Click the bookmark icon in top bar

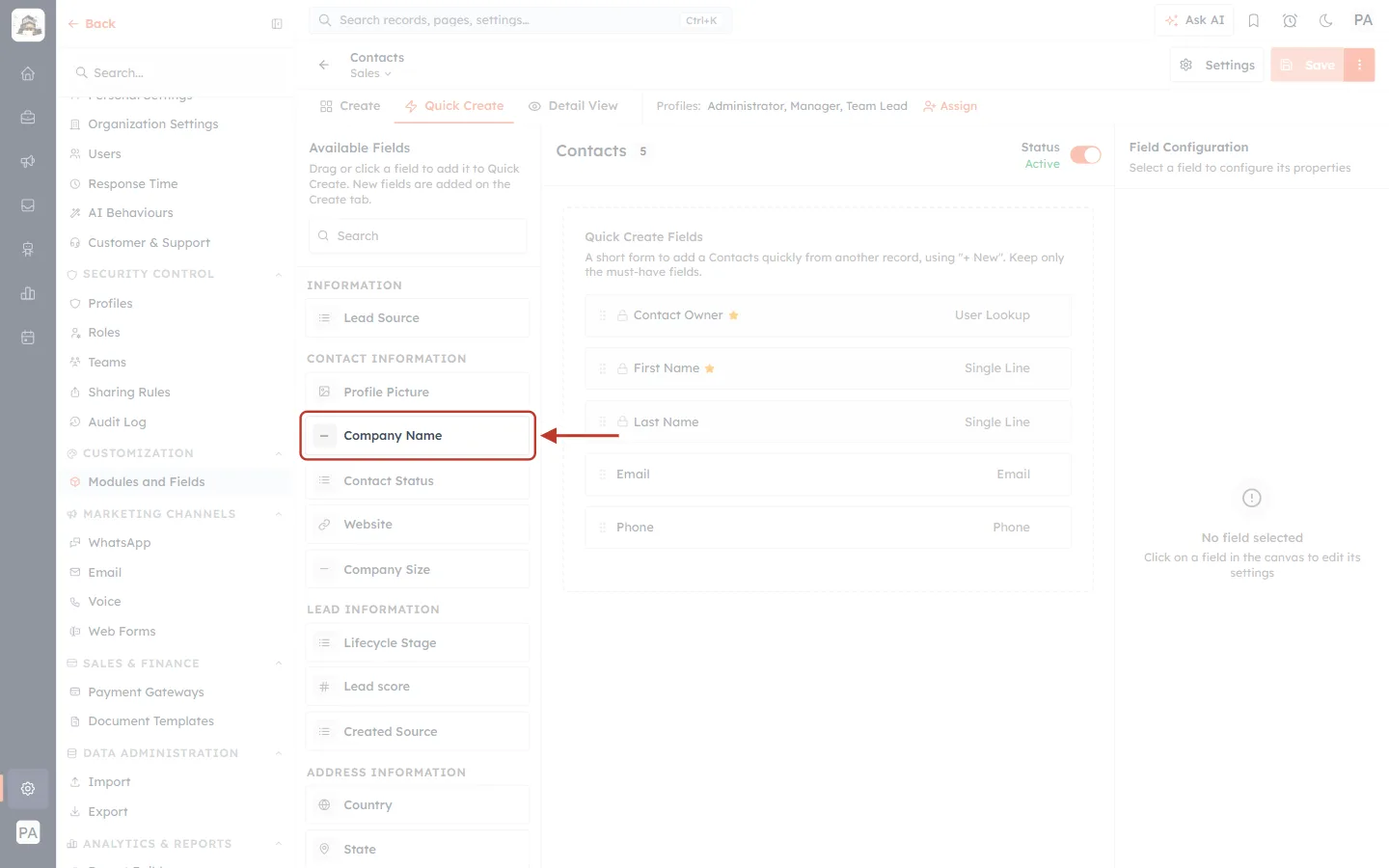click(x=1254, y=20)
